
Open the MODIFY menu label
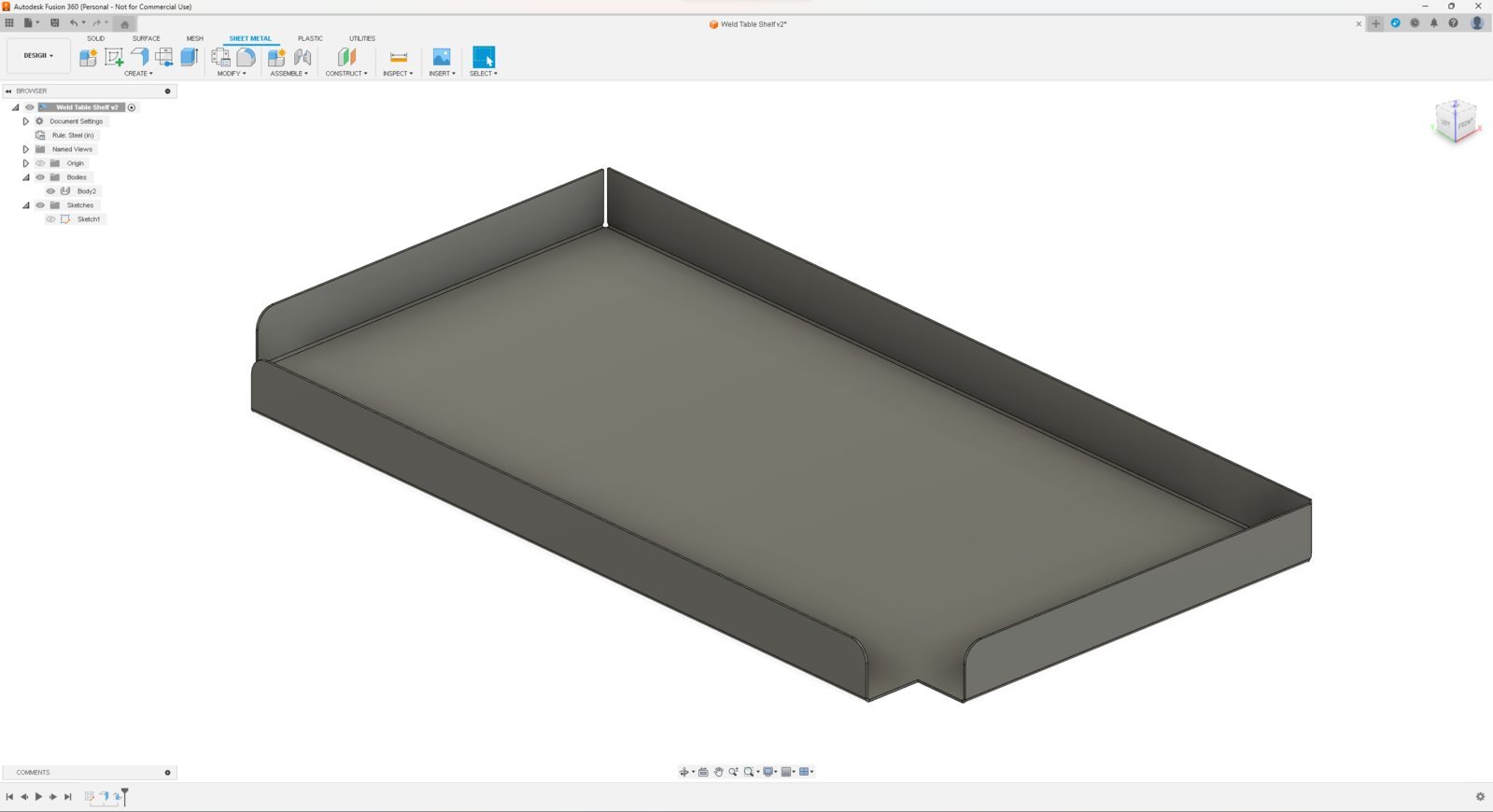(x=232, y=74)
